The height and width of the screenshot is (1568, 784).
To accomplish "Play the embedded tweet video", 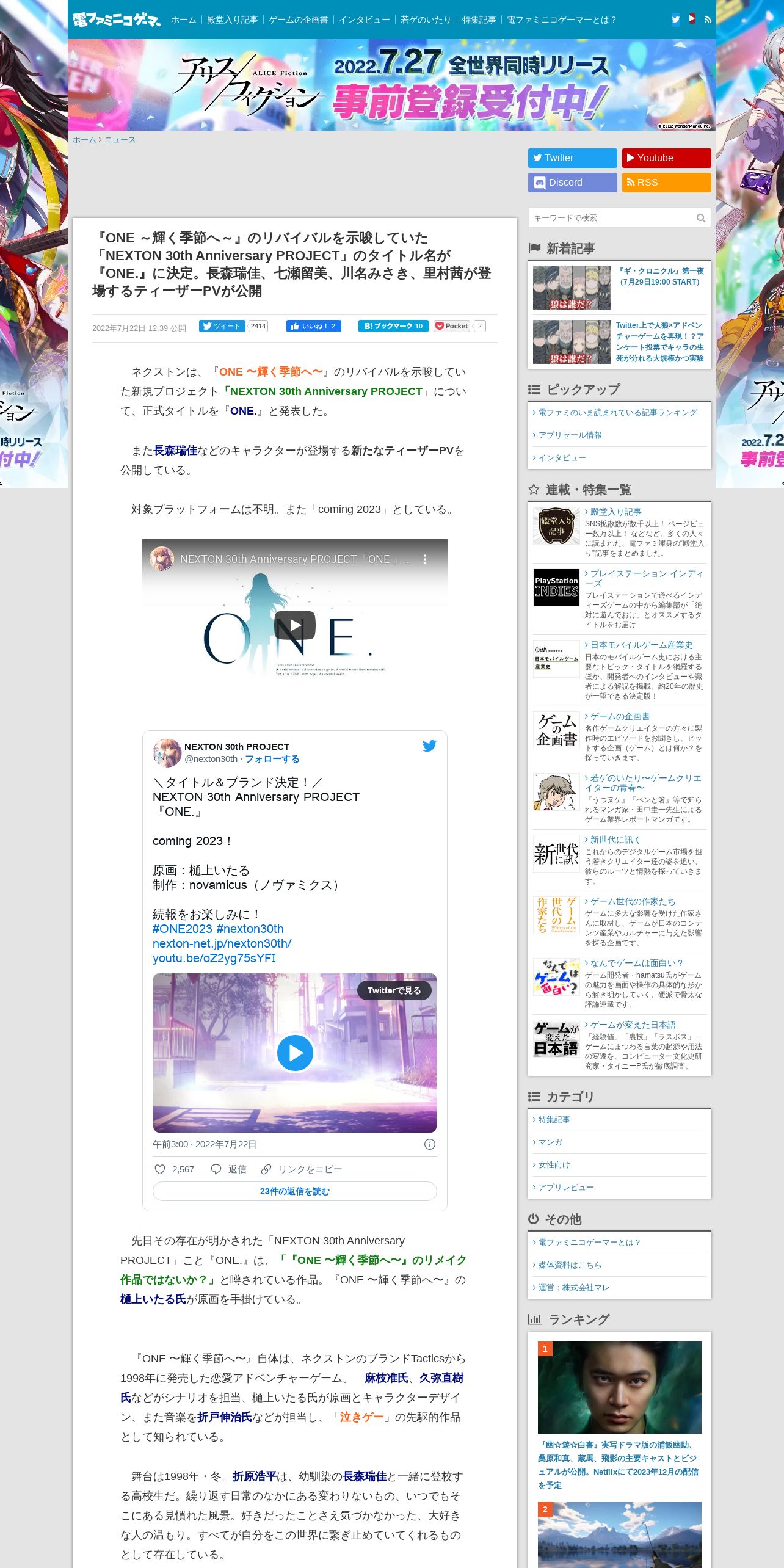I will (295, 1053).
